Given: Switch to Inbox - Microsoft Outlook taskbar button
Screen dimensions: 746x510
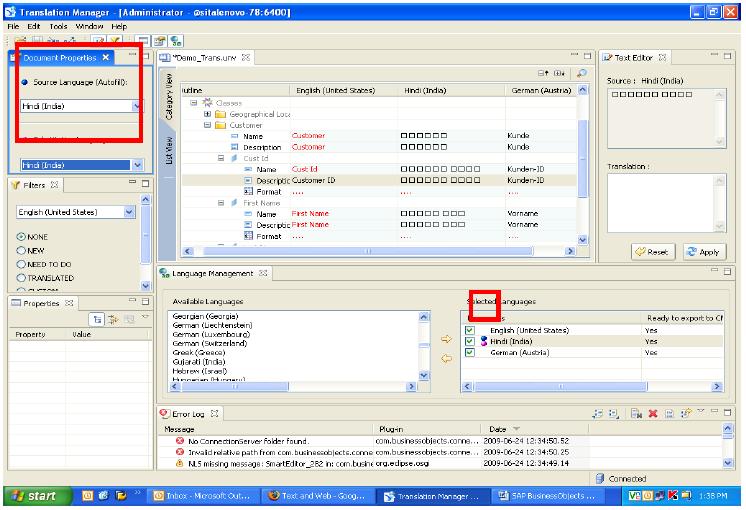Looking at the screenshot, I should tap(204, 496).
